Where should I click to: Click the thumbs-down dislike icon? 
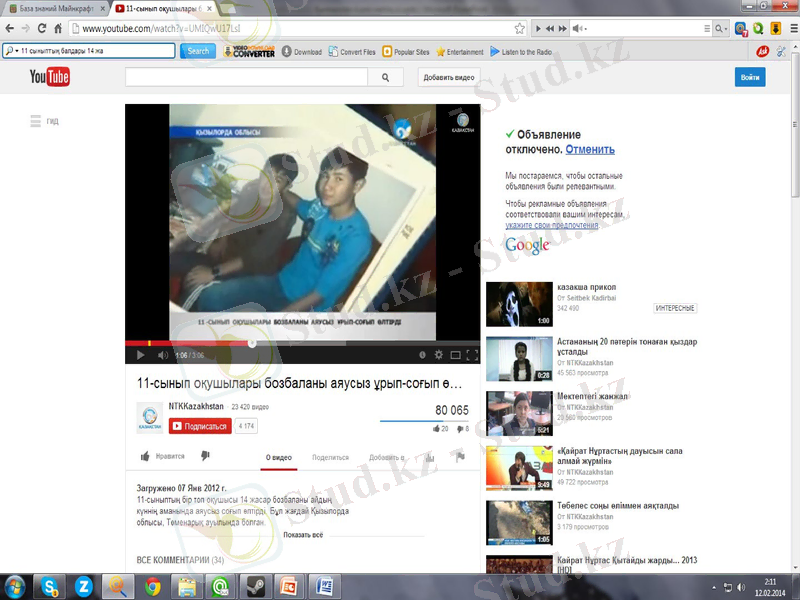click(205, 457)
